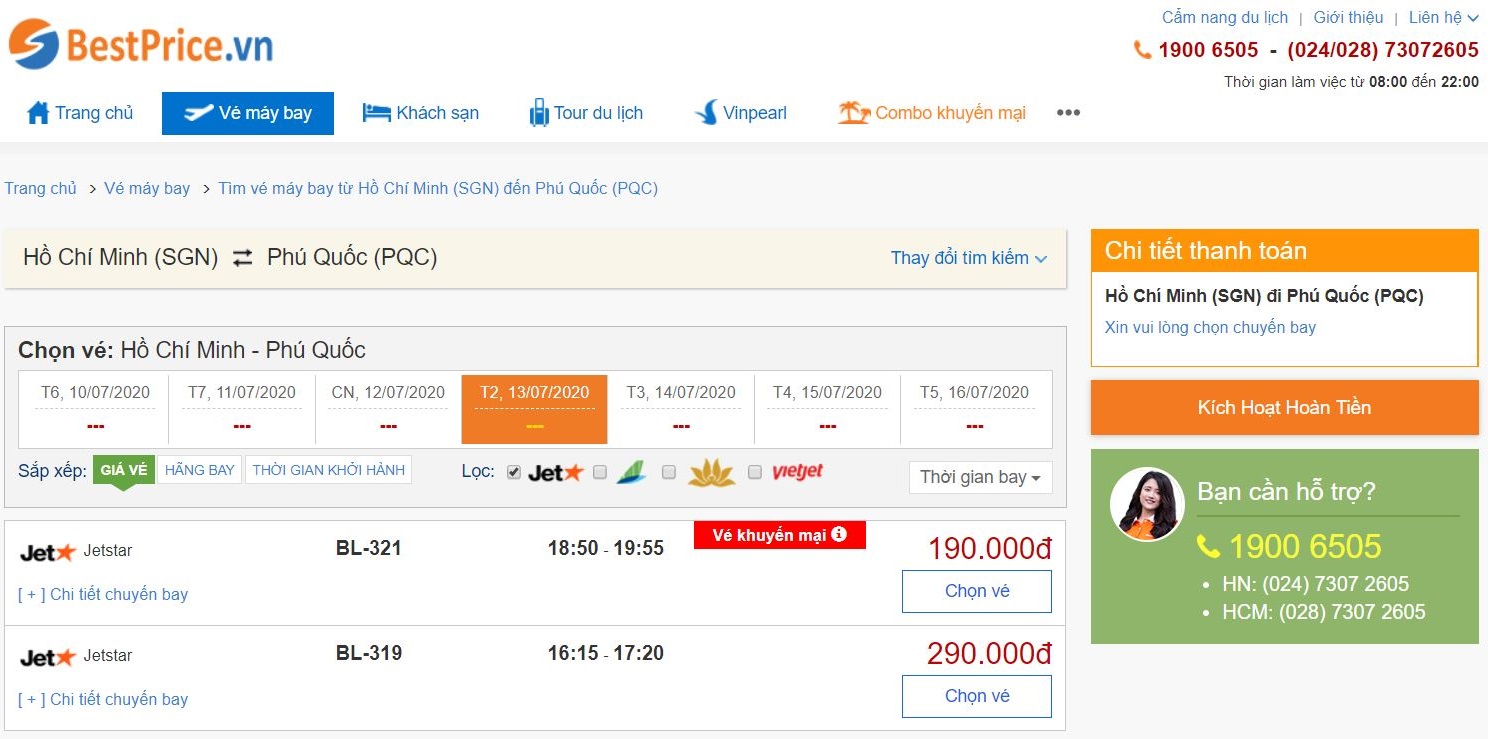Image resolution: width=1488 pixels, height=739 pixels.
Task: Click the Bamboo Airways filter logo
Action: pos(631,472)
